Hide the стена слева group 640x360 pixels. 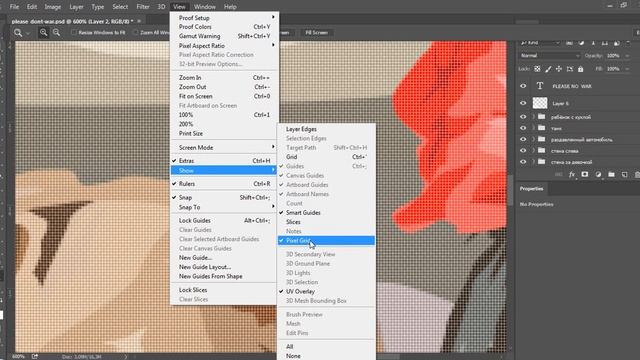523,151
